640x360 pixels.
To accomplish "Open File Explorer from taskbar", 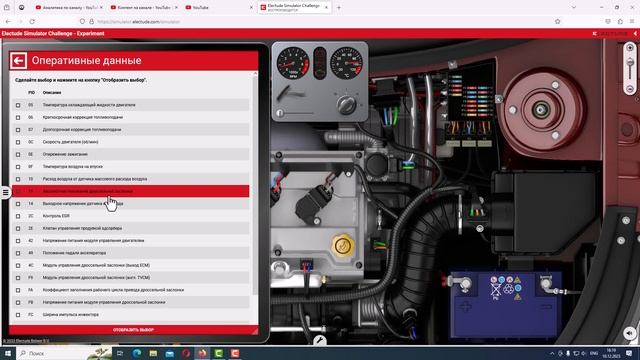I will pyautogui.click(x=153, y=353).
